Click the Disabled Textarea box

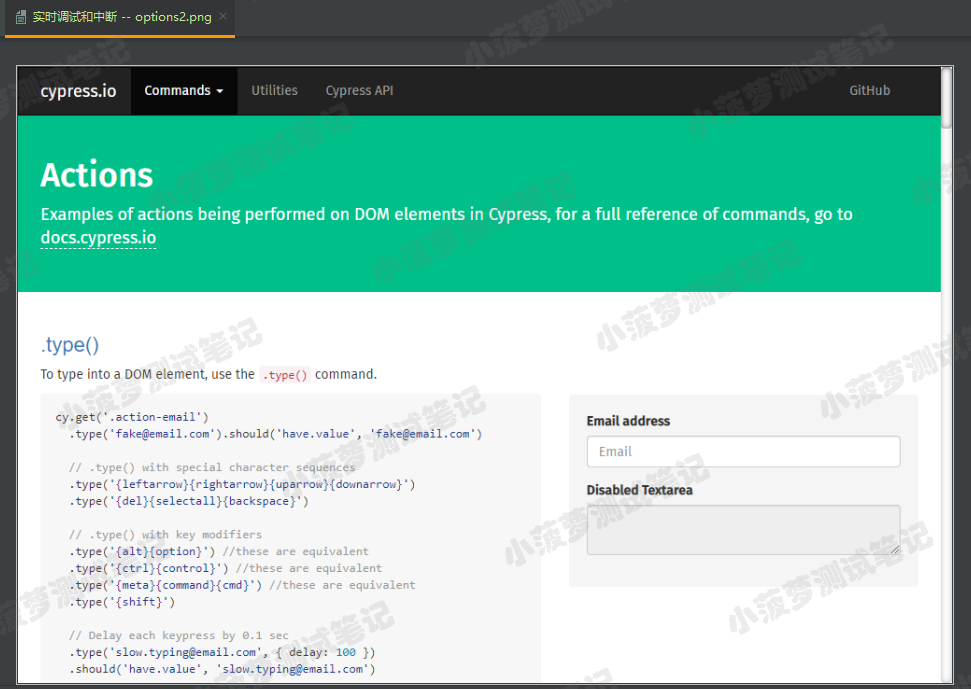(x=743, y=530)
